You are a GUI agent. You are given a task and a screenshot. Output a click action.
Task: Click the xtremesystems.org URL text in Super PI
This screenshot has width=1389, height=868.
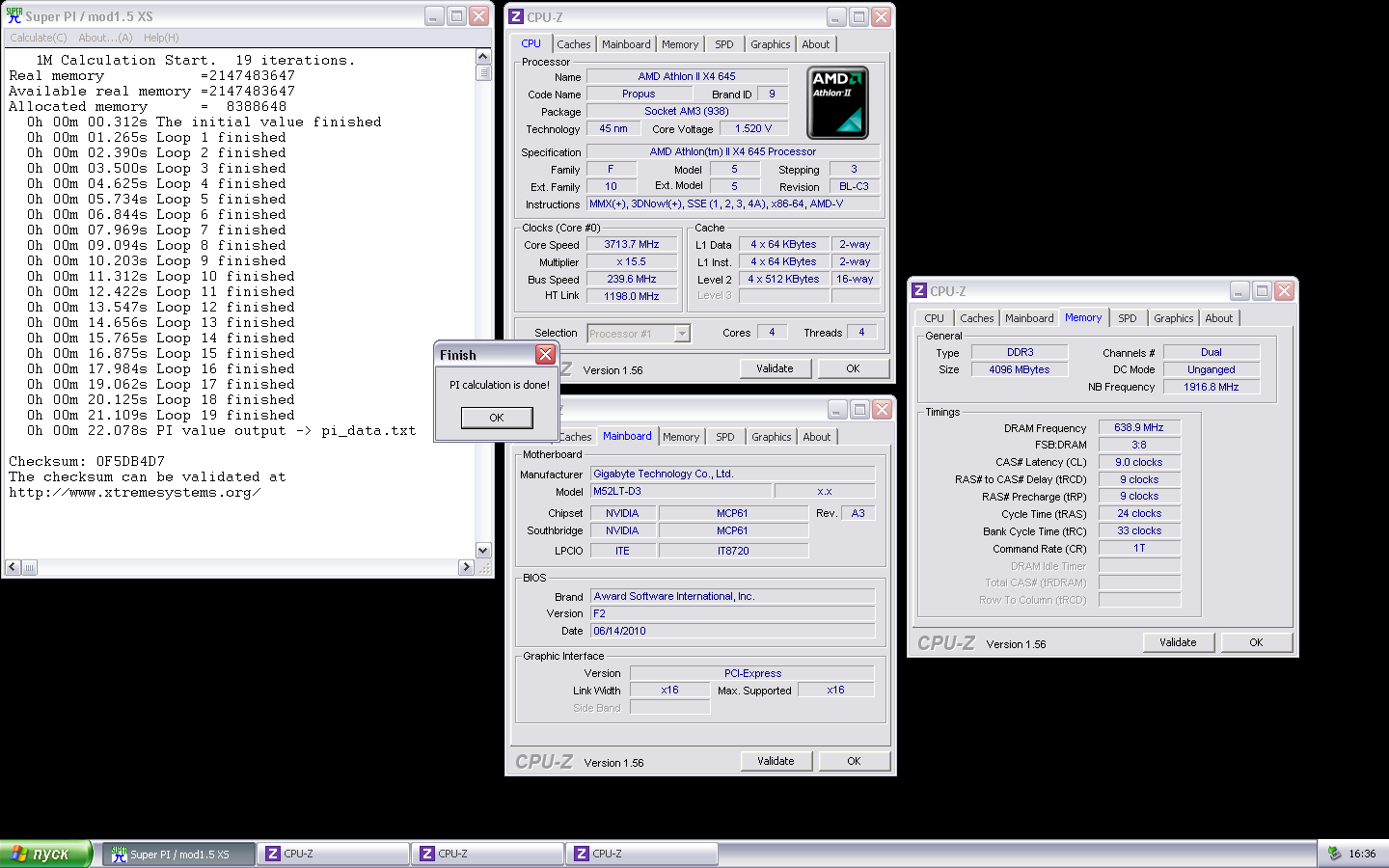tap(134, 492)
